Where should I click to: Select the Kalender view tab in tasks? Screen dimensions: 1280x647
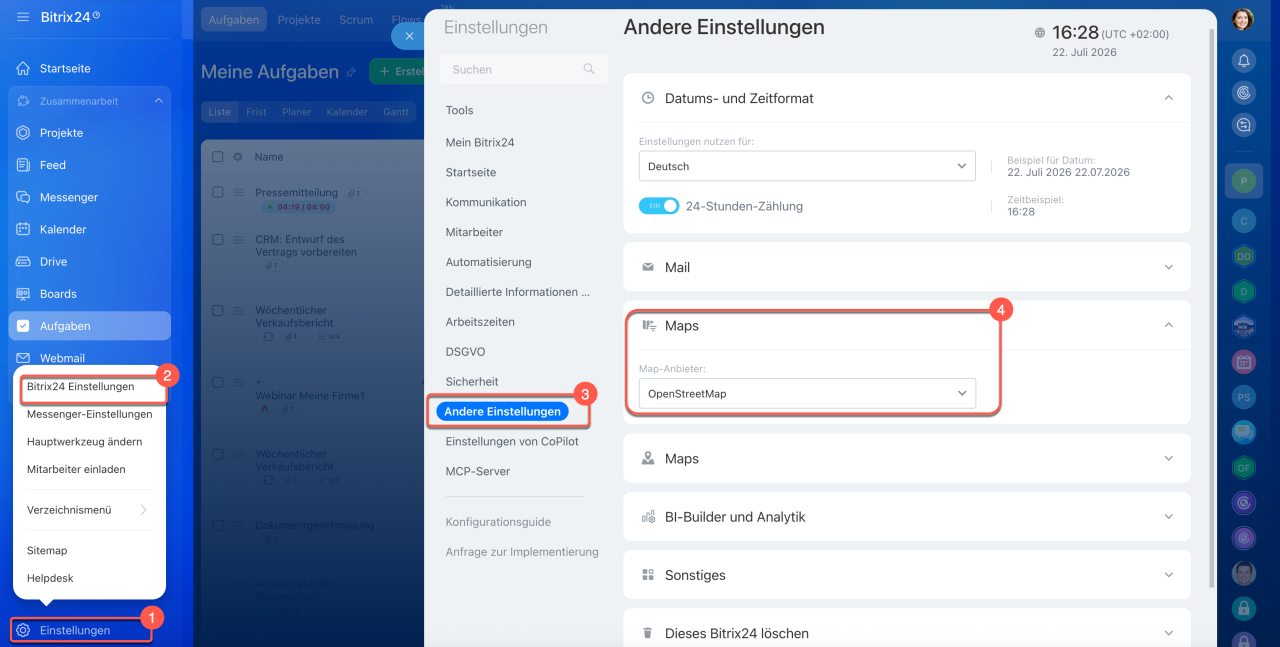point(347,112)
